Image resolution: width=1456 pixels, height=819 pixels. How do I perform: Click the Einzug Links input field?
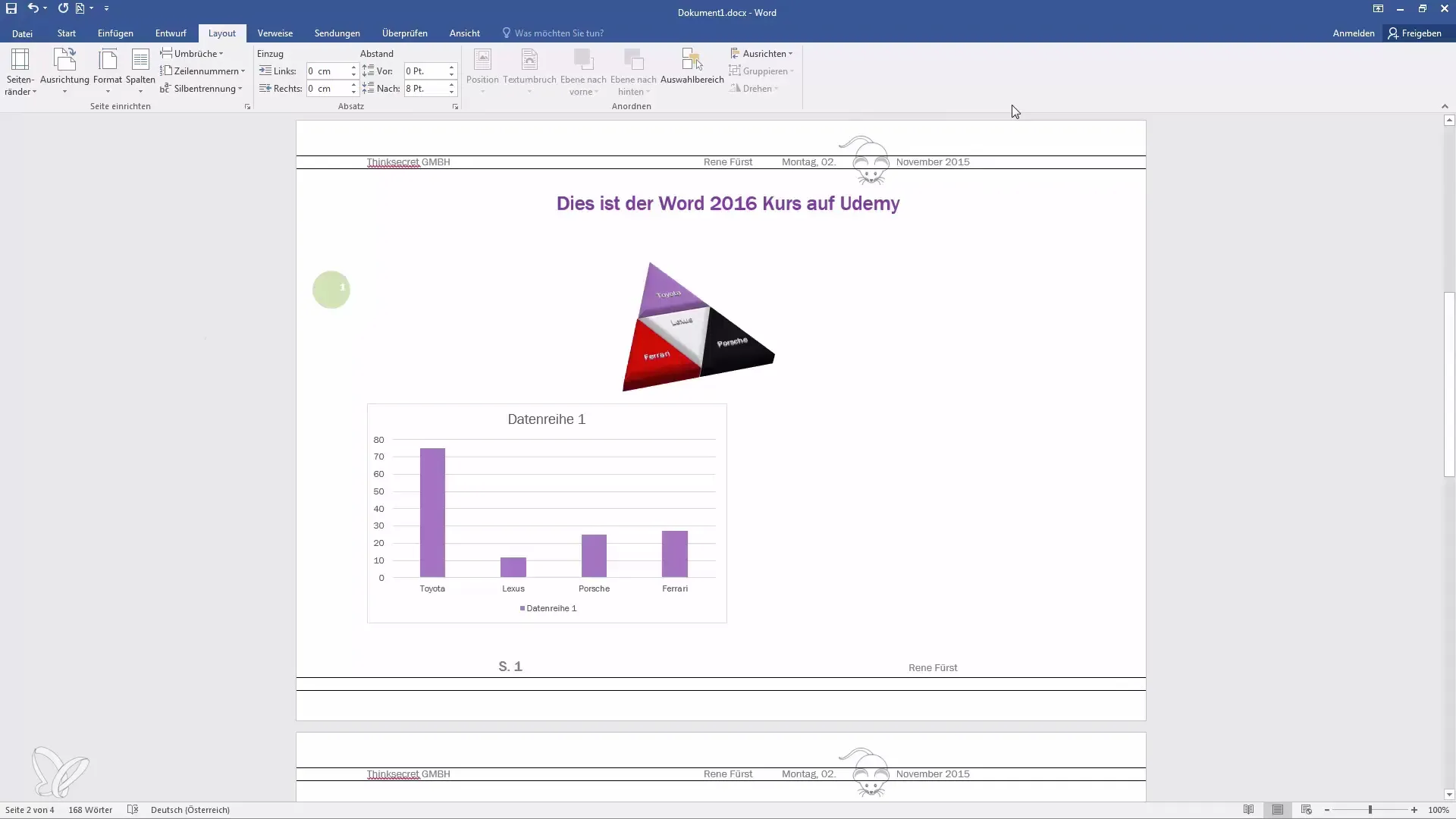tap(327, 71)
